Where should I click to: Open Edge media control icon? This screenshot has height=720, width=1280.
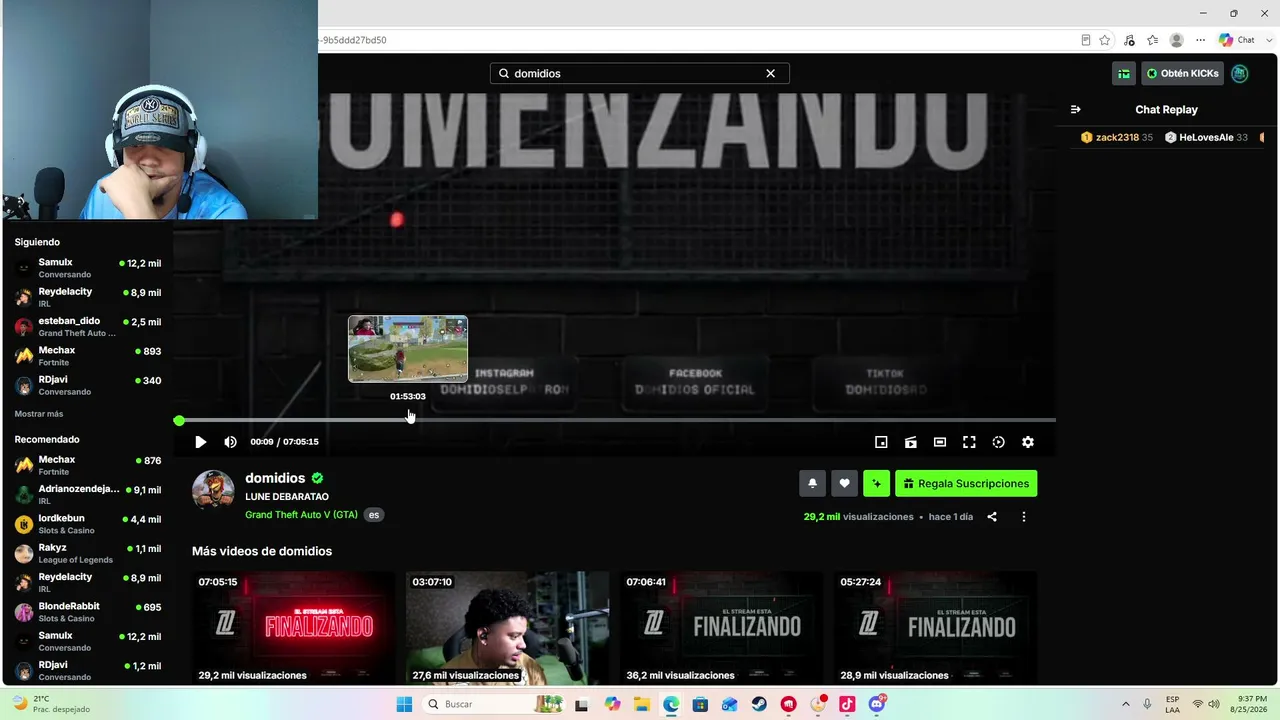click(1129, 40)
